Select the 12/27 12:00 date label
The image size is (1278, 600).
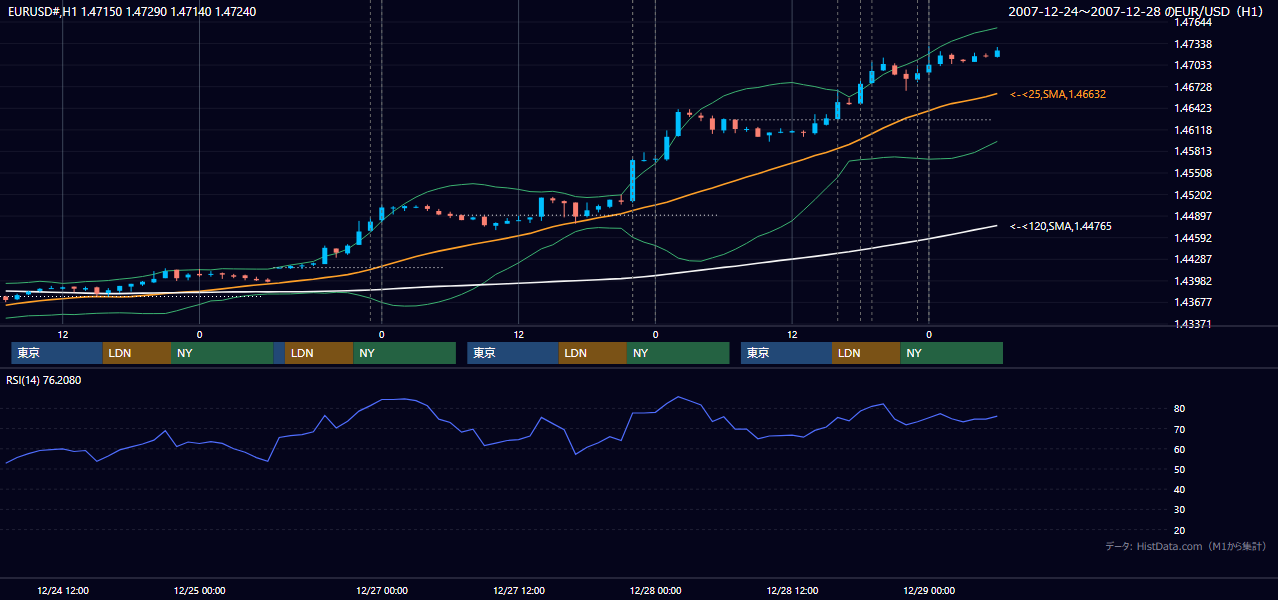[x=518, y=590]
